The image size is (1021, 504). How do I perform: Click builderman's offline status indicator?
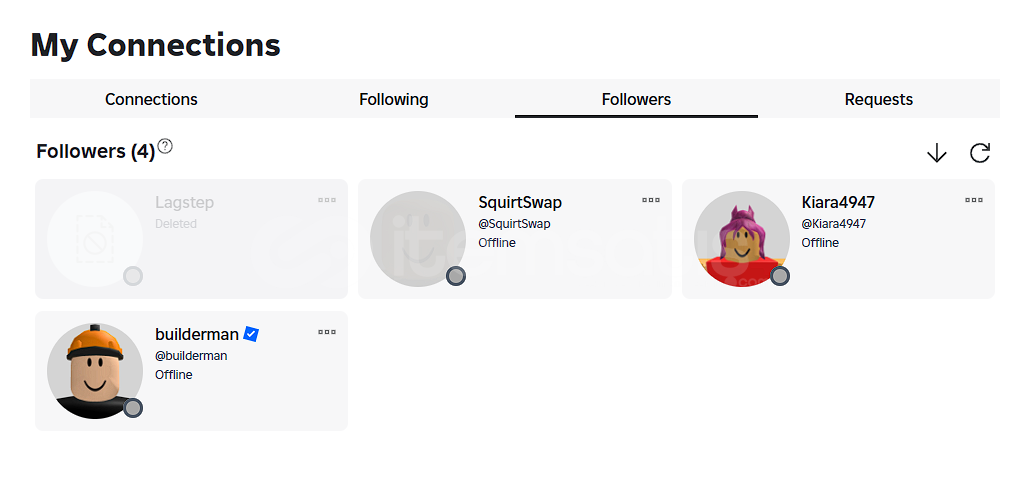(133, 408)
